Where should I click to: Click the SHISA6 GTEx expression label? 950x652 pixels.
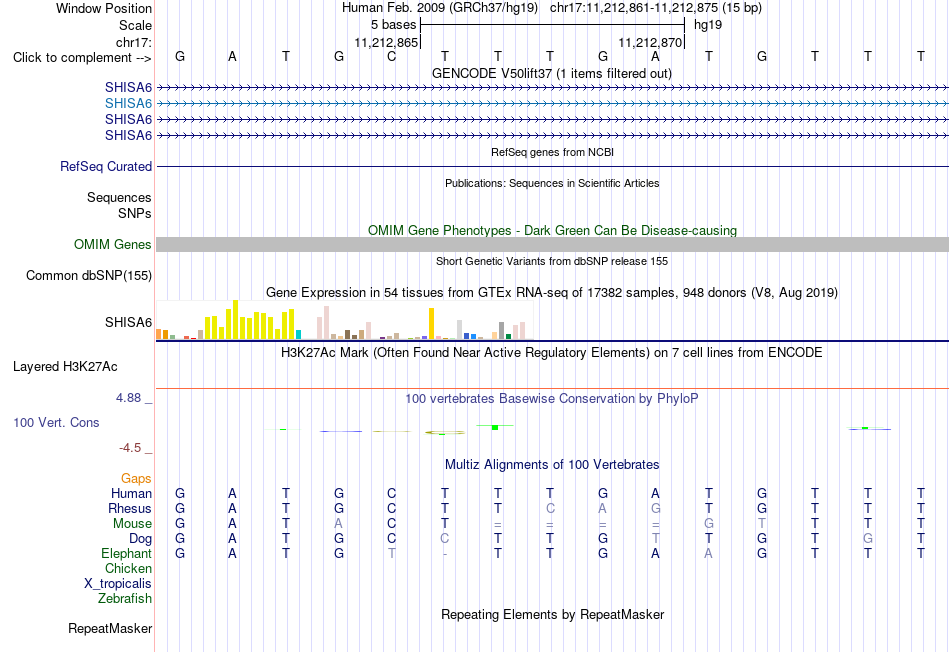click(x=128, y=322)
